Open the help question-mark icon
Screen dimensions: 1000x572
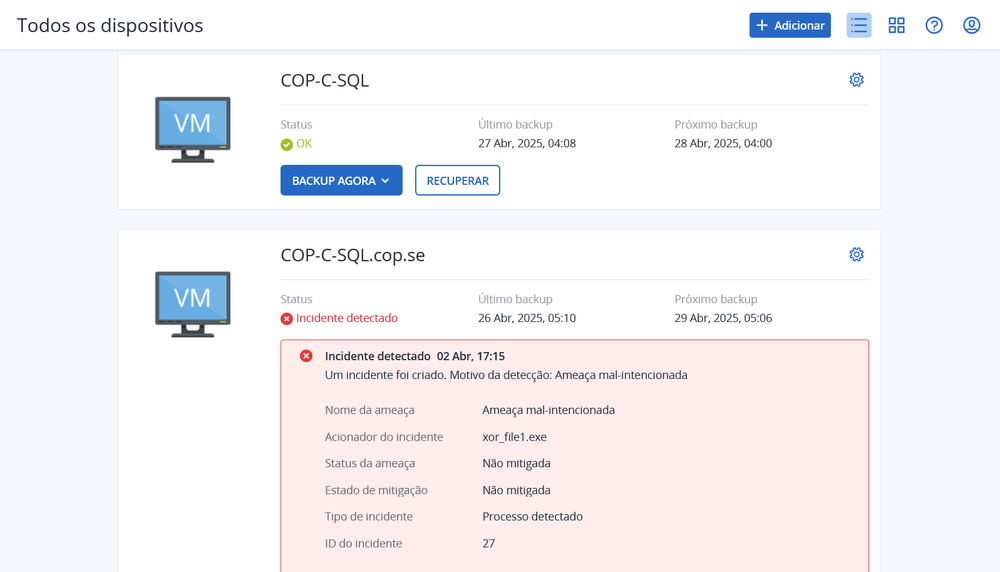(934, 26)
